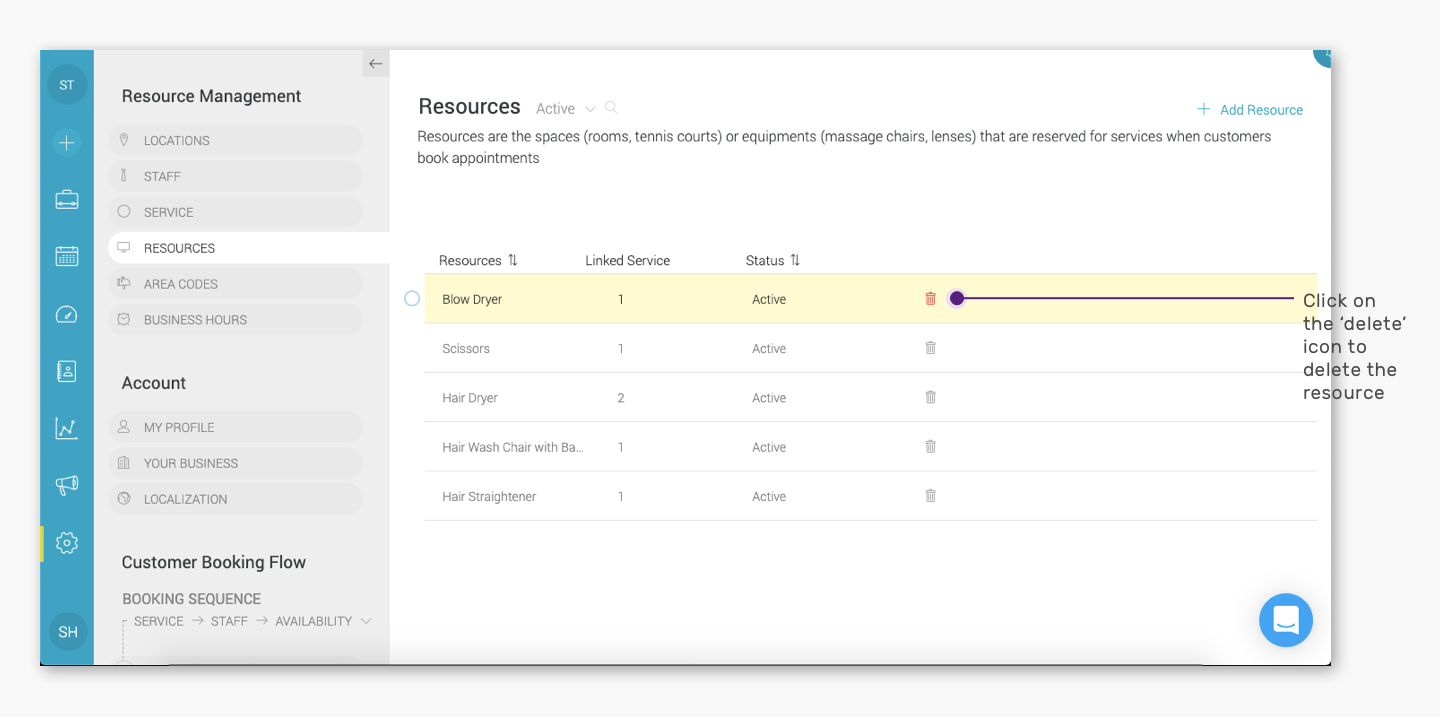This screenshot has height=718, width=1440.
Task: Collapse sidebar with the back arrow
Action: (376, 64)
